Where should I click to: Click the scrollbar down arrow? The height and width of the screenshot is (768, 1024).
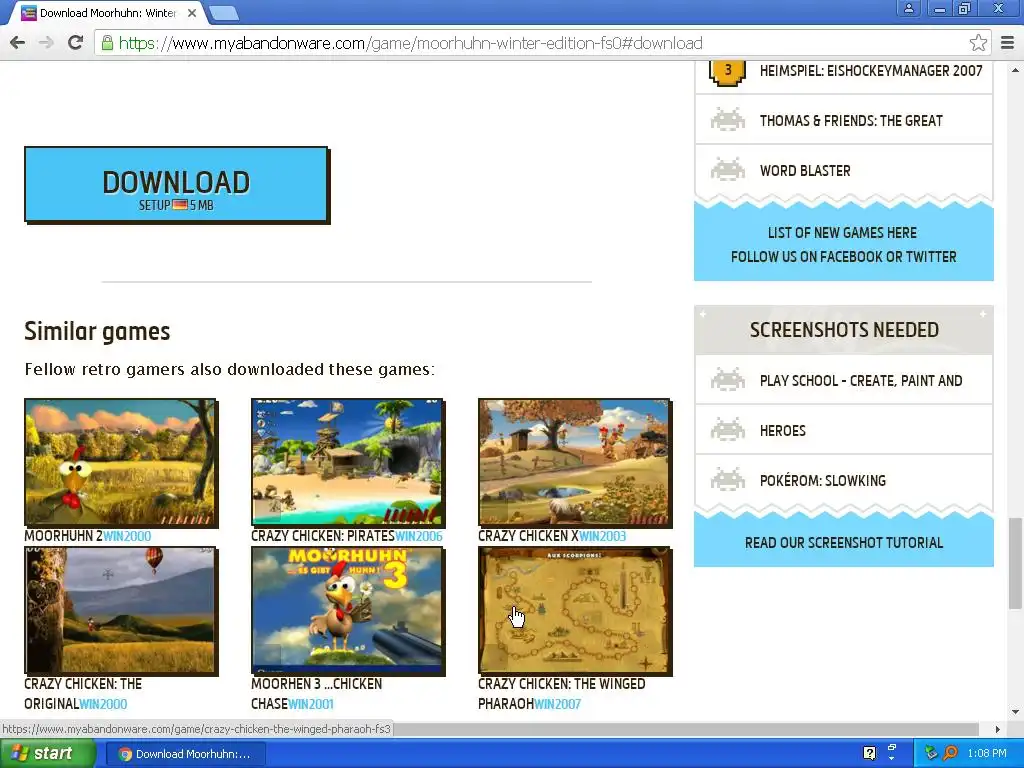(x=1016, y=712)
